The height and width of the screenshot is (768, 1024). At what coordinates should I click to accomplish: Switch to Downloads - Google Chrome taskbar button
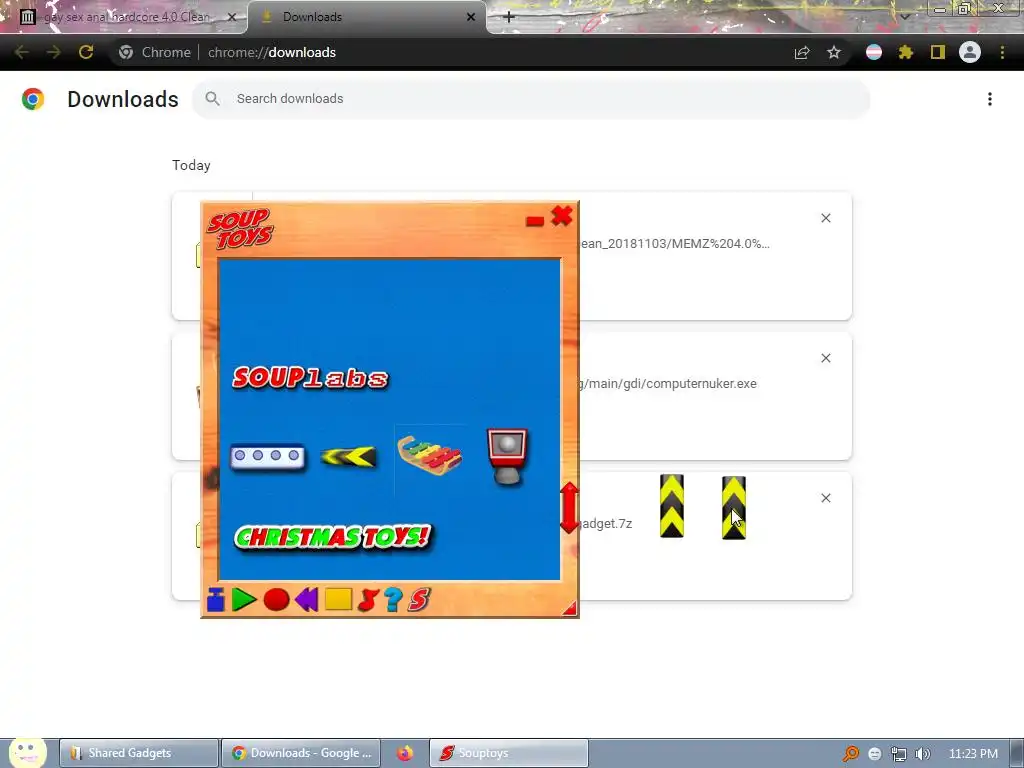[301, 753]
